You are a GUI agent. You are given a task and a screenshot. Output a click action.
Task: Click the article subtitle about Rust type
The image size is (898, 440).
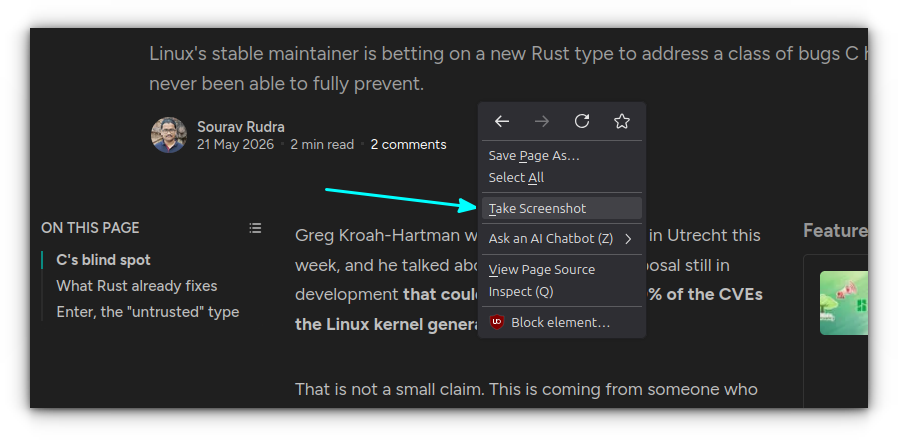[x=509, y=69]
